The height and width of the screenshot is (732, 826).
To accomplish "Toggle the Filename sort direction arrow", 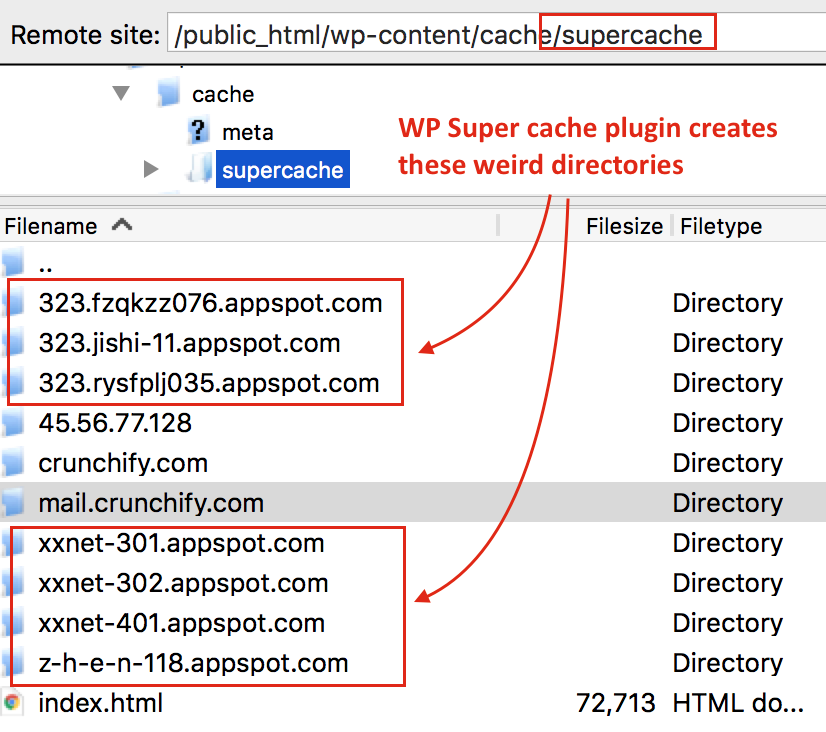I will (122, 225).
